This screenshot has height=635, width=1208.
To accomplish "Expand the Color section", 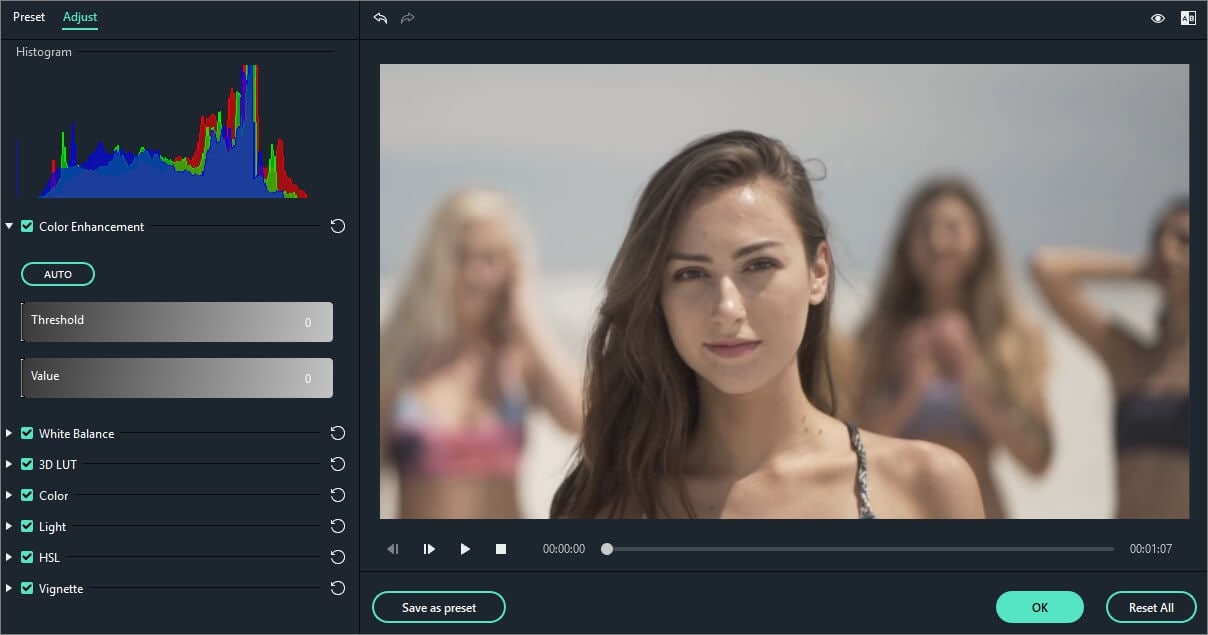I will pyautogui.click(x=9, y=495).
